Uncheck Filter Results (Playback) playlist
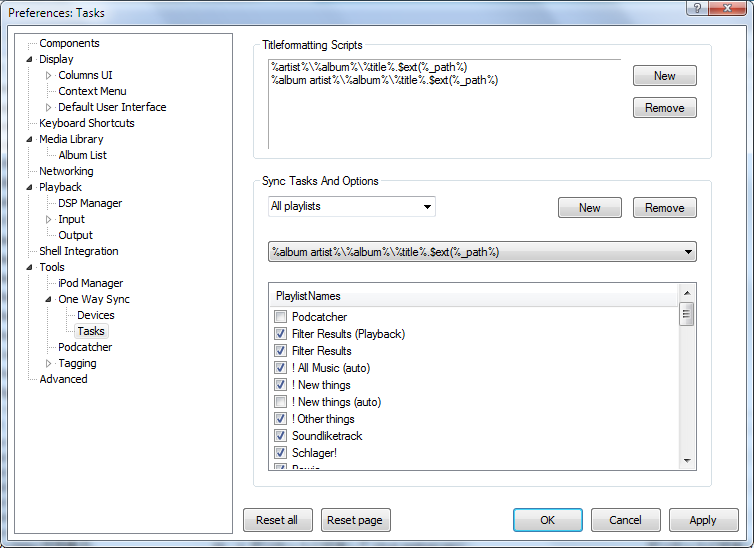This screenshot has height=548, width=754. pos(281,334)
